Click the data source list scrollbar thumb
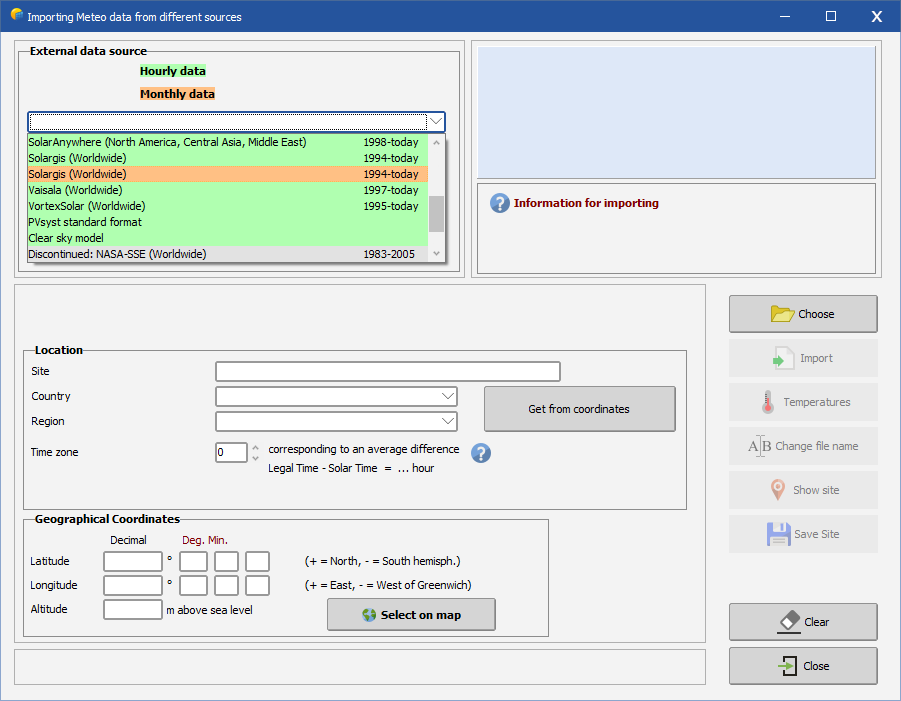901x701 pixels. [437, 214]
